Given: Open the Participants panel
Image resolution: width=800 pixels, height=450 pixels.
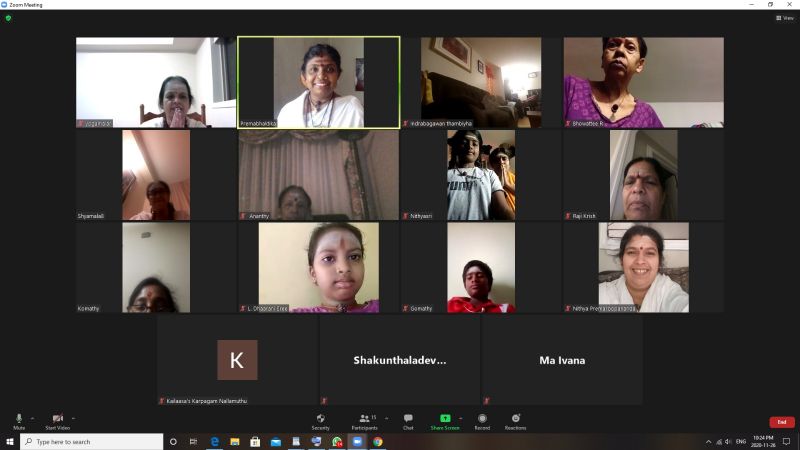Looking at the screenshot, I should tap(364, 419).
